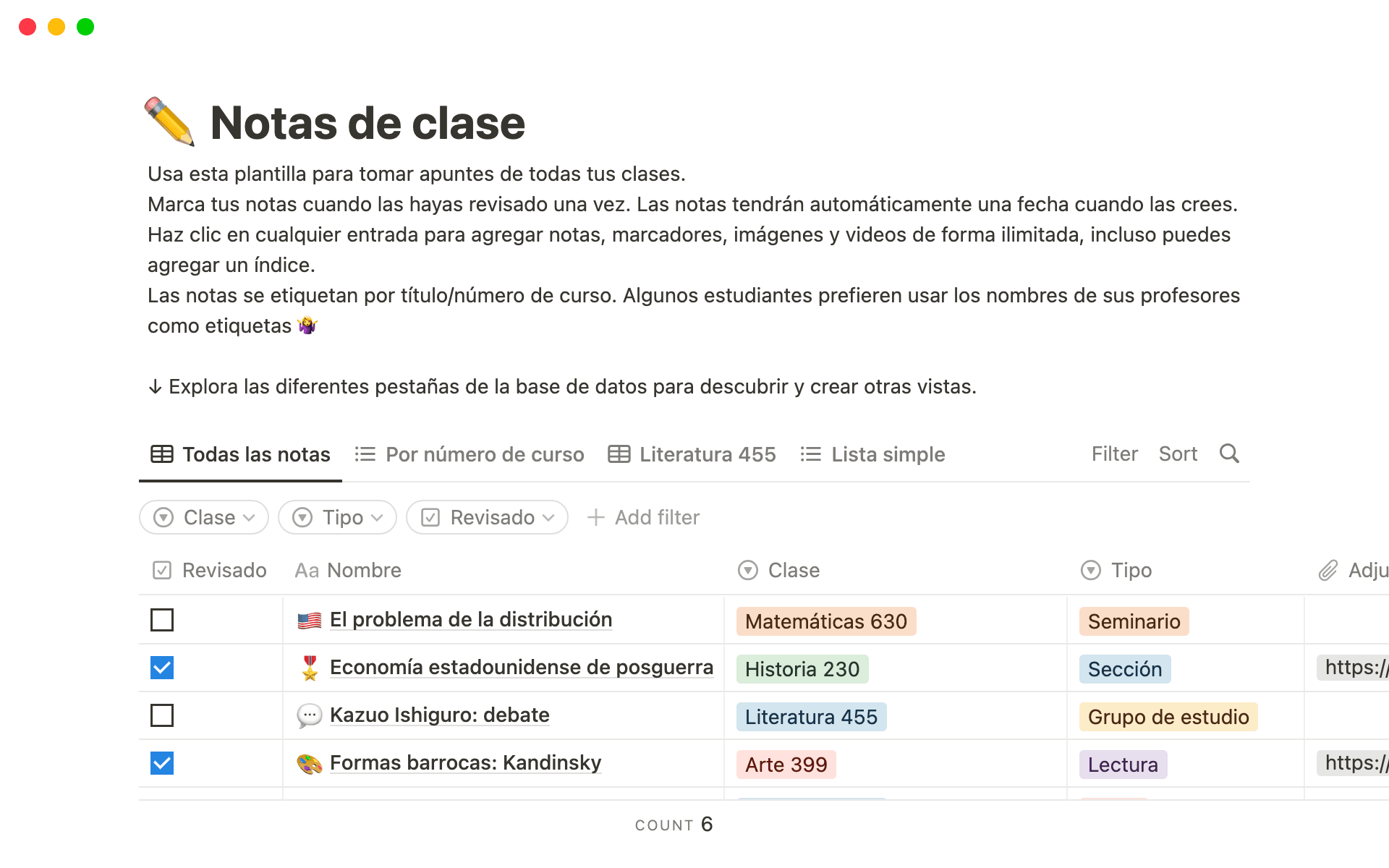The width and height of the screenshot is (1389, 868).
Task: Switch to the Por número de curso tab
Action: tap(484, 454)
